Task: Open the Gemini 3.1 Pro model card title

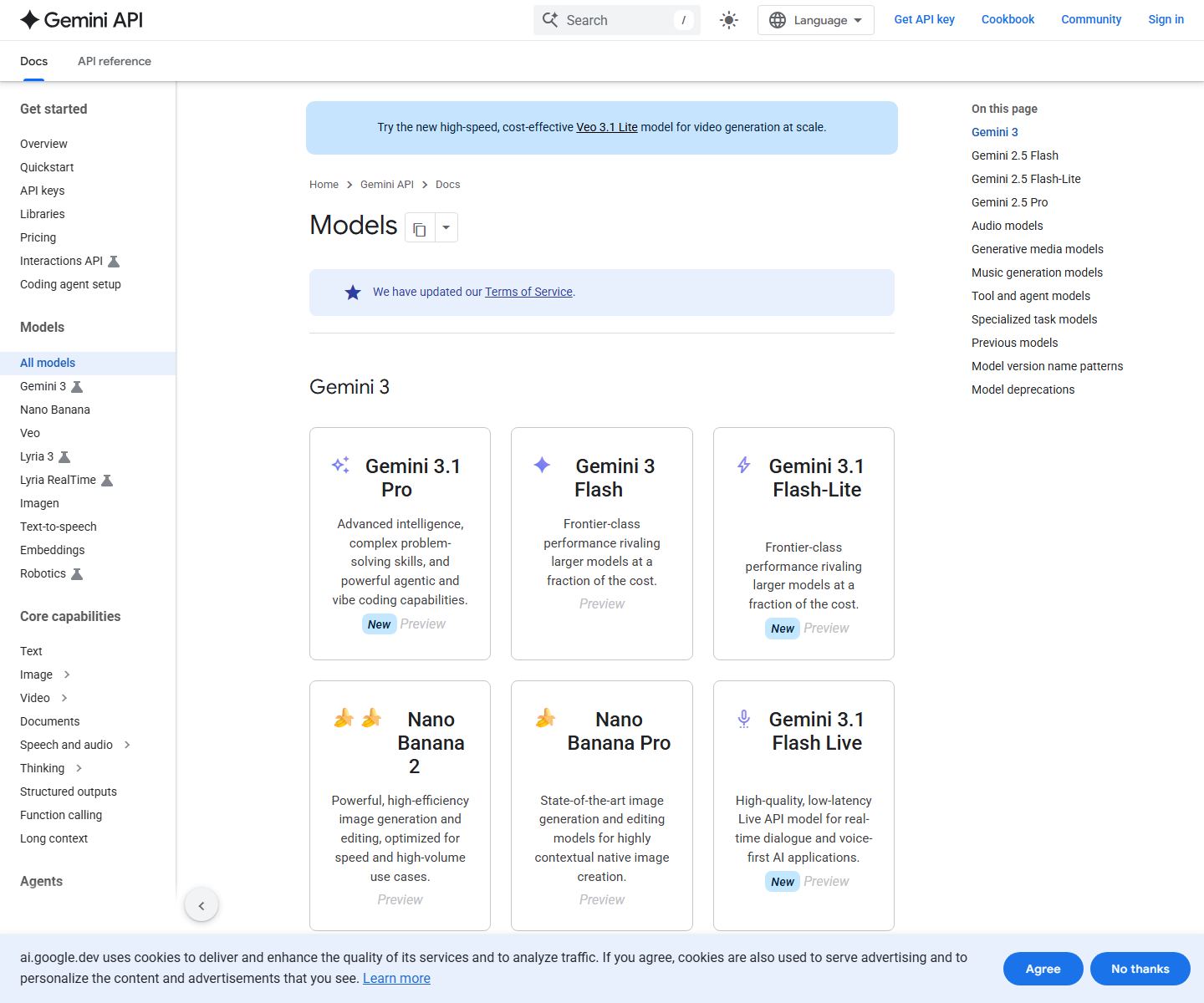Action: click(412, 478)
